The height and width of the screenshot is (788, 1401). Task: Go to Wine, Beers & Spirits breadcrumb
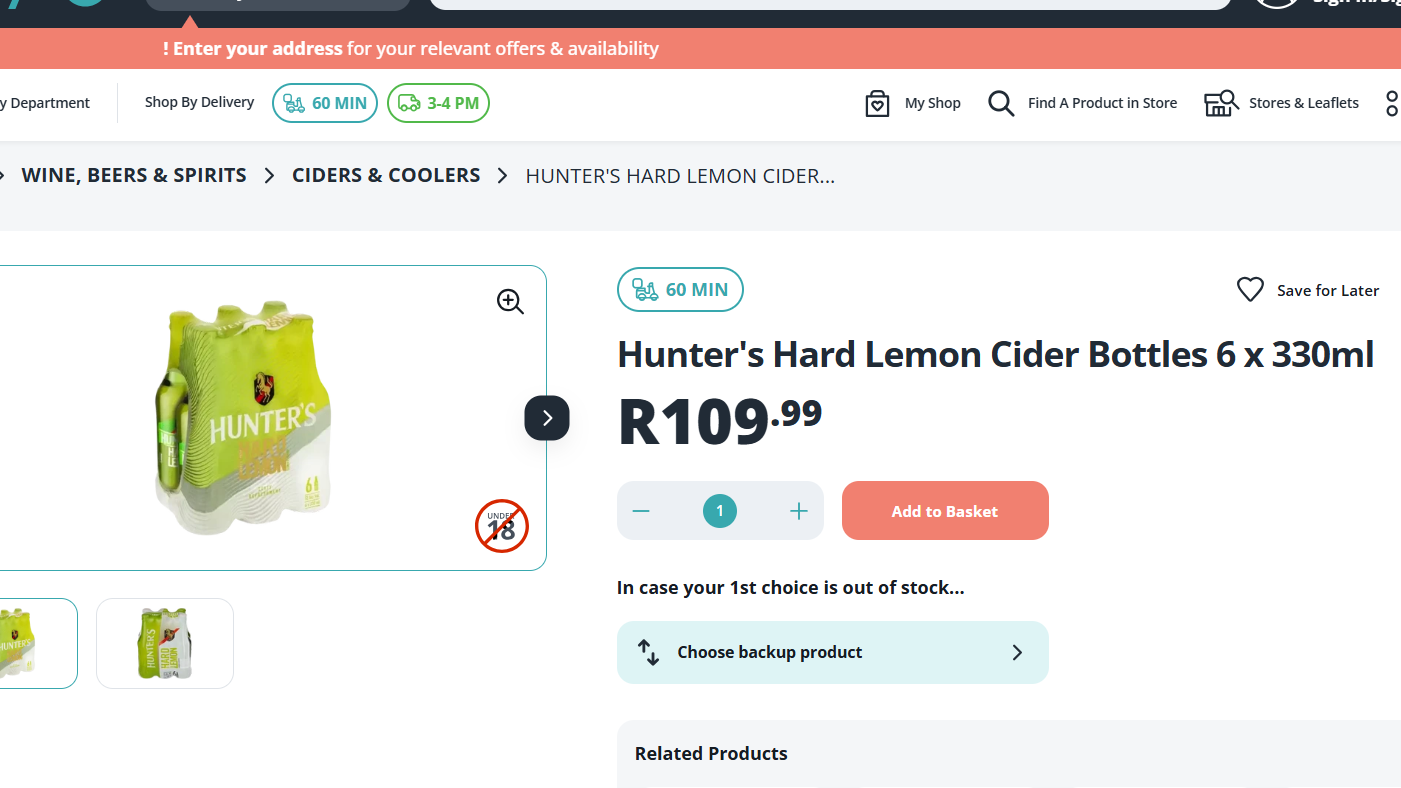pyautogui.click(x=134, y=175)
